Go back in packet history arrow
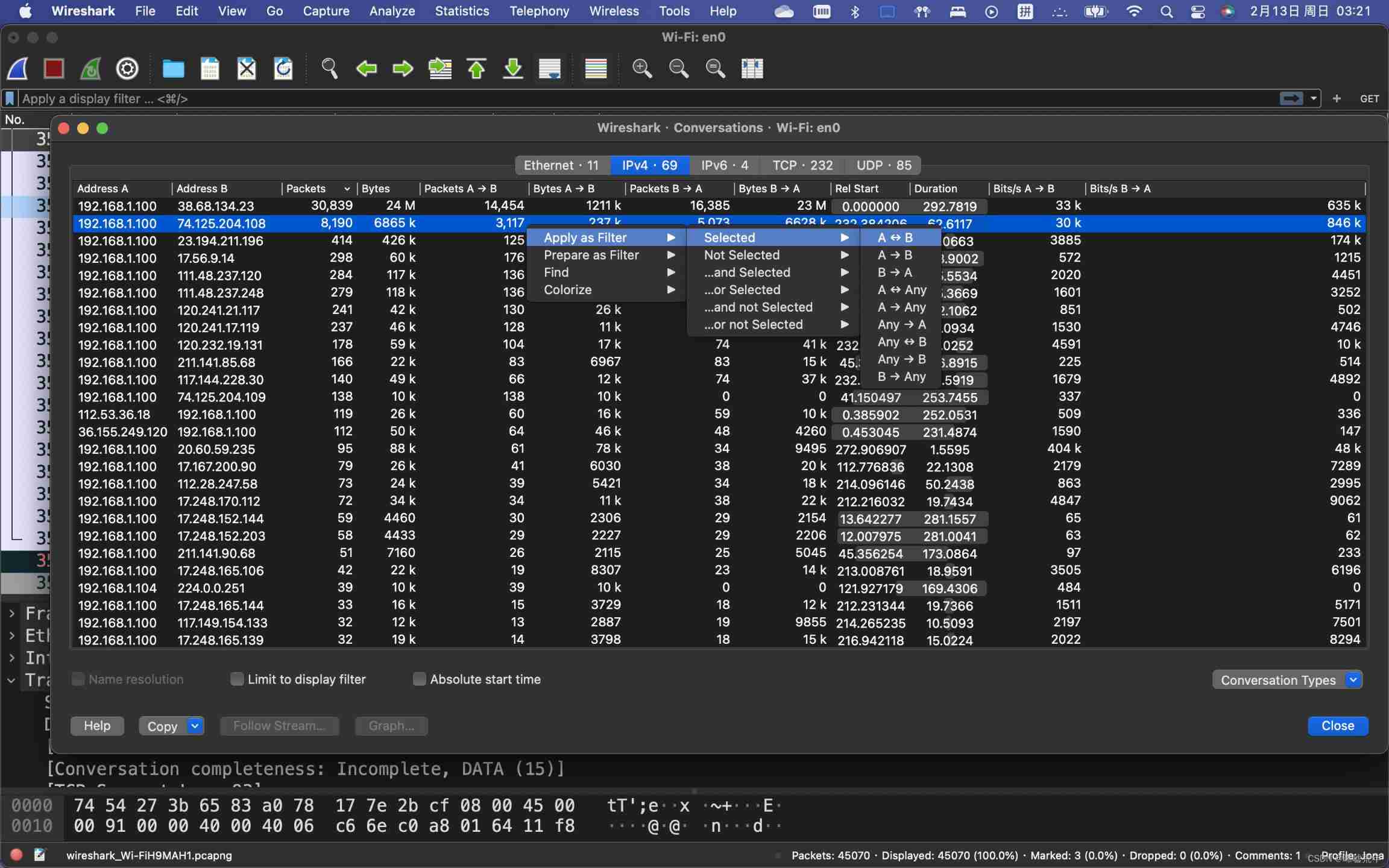Screen dimensions: 1389x868 point(366,69)
